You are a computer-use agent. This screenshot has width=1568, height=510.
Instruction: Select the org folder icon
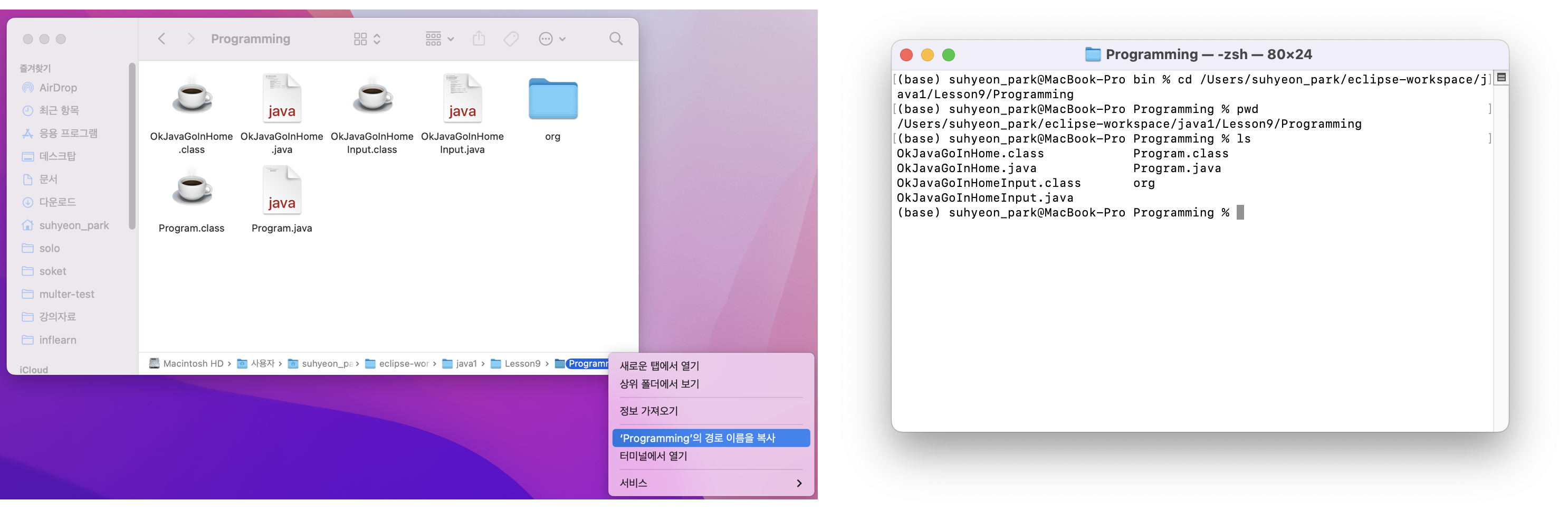pos(553,99)
